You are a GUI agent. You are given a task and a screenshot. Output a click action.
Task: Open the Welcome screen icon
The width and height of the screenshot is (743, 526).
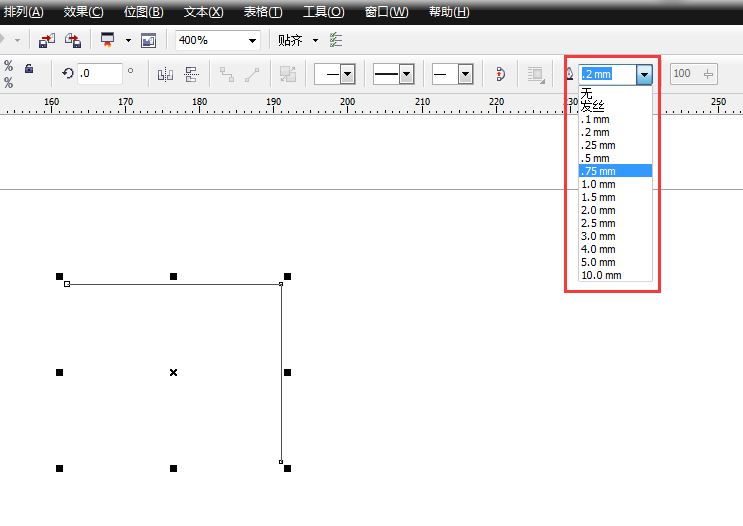point(148,41)
